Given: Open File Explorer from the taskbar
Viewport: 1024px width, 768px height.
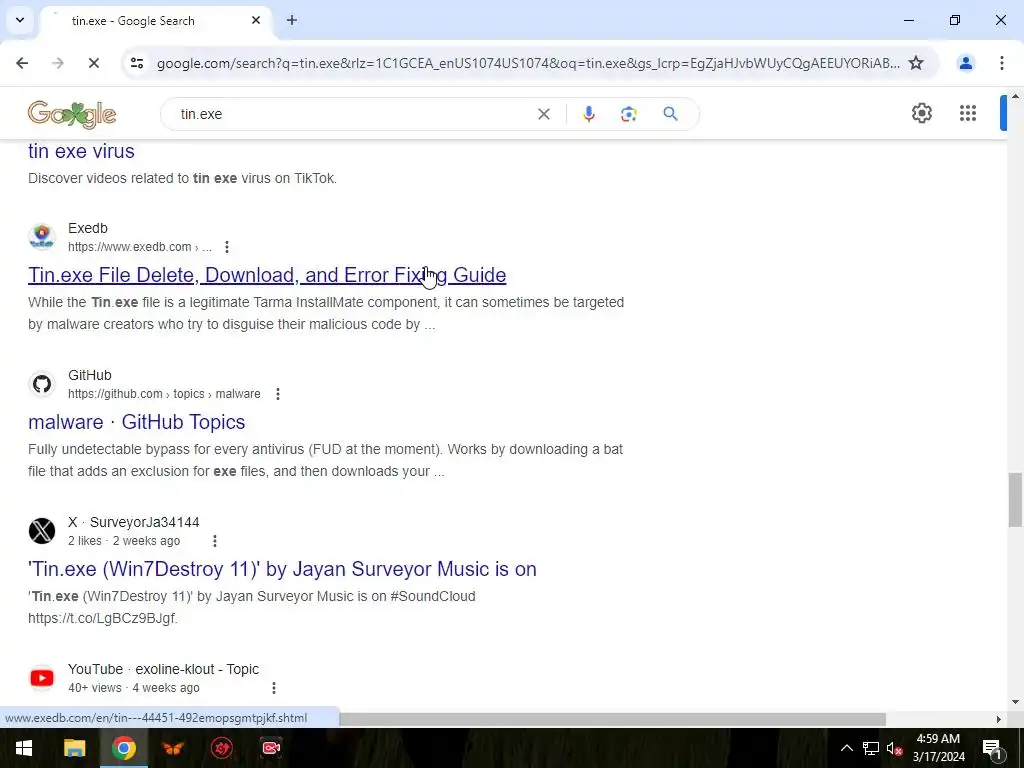Looking at the screenshot, I should 74,748.
